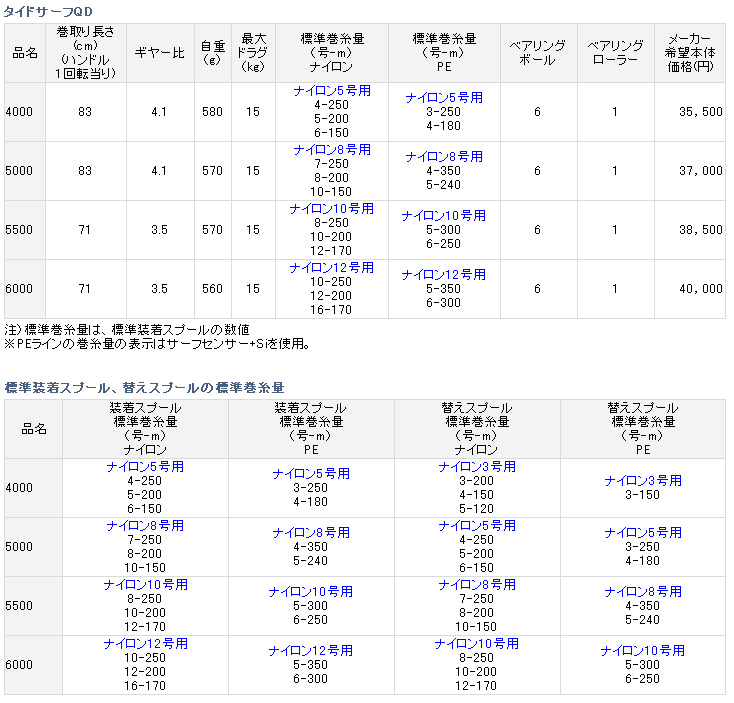The width and height of the screenshot is (734, 703).
Task: Click the 巻取り長さ column header
Action: (x=85, y=52)
